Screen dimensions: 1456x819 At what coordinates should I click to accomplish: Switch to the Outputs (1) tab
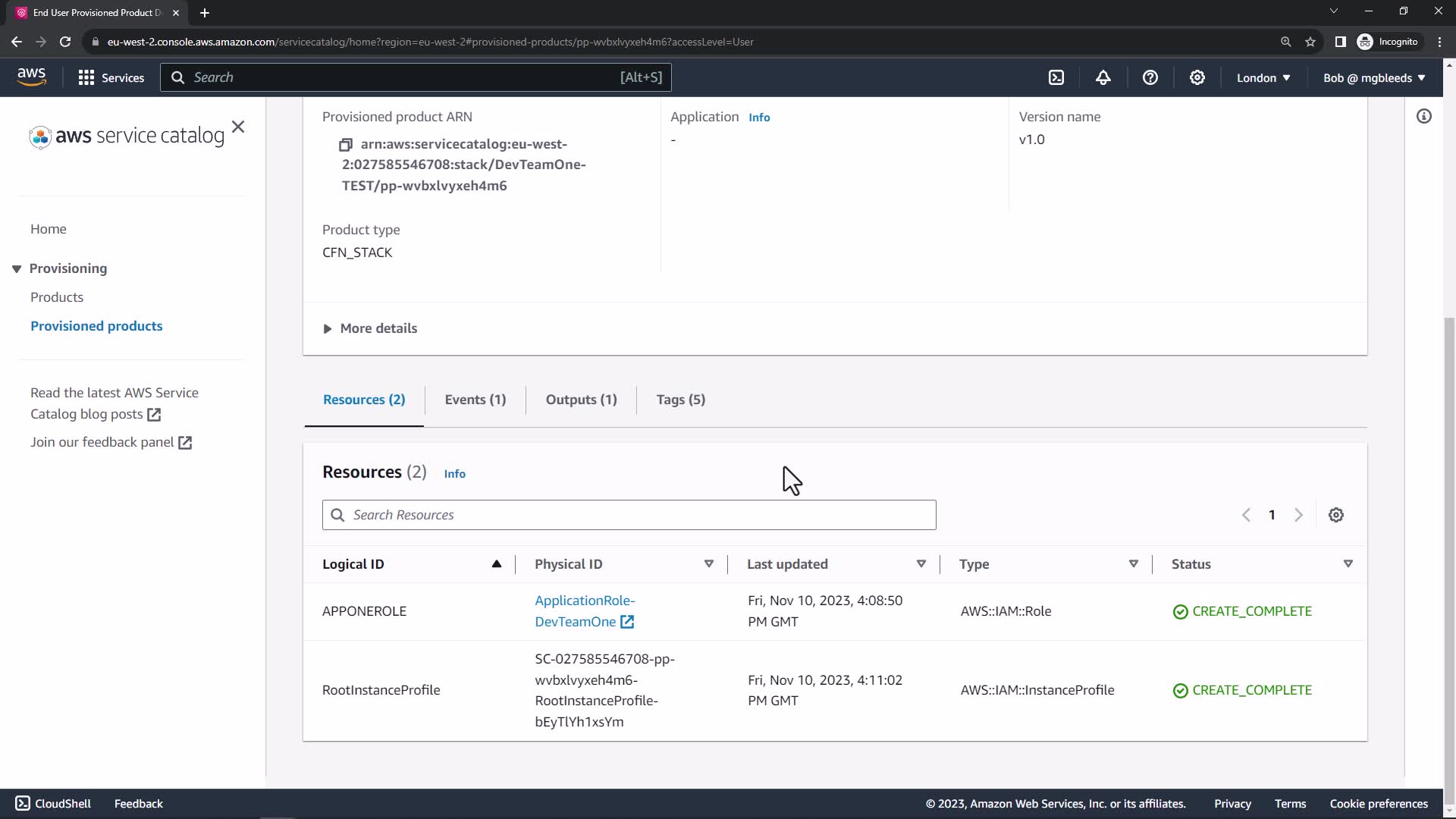(581, 400)
